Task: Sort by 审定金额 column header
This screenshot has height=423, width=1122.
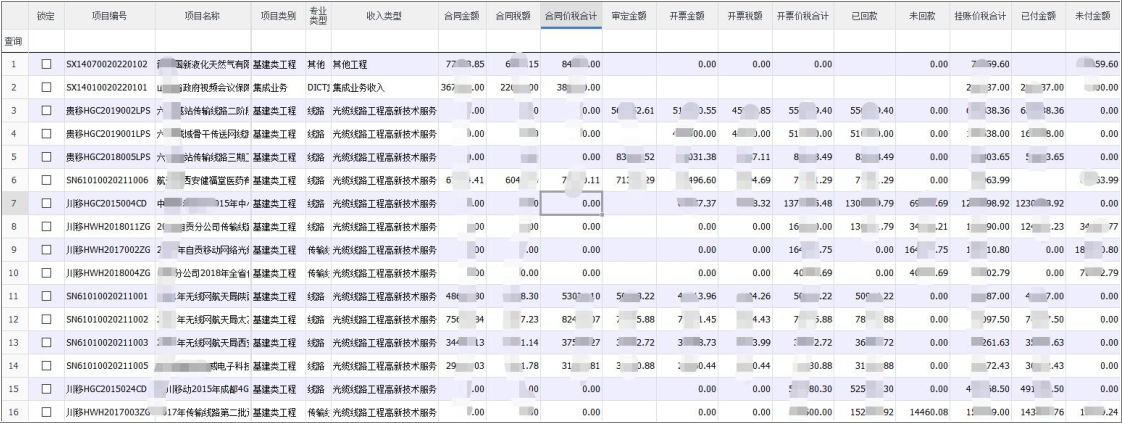Action: [x=629, y=16]
